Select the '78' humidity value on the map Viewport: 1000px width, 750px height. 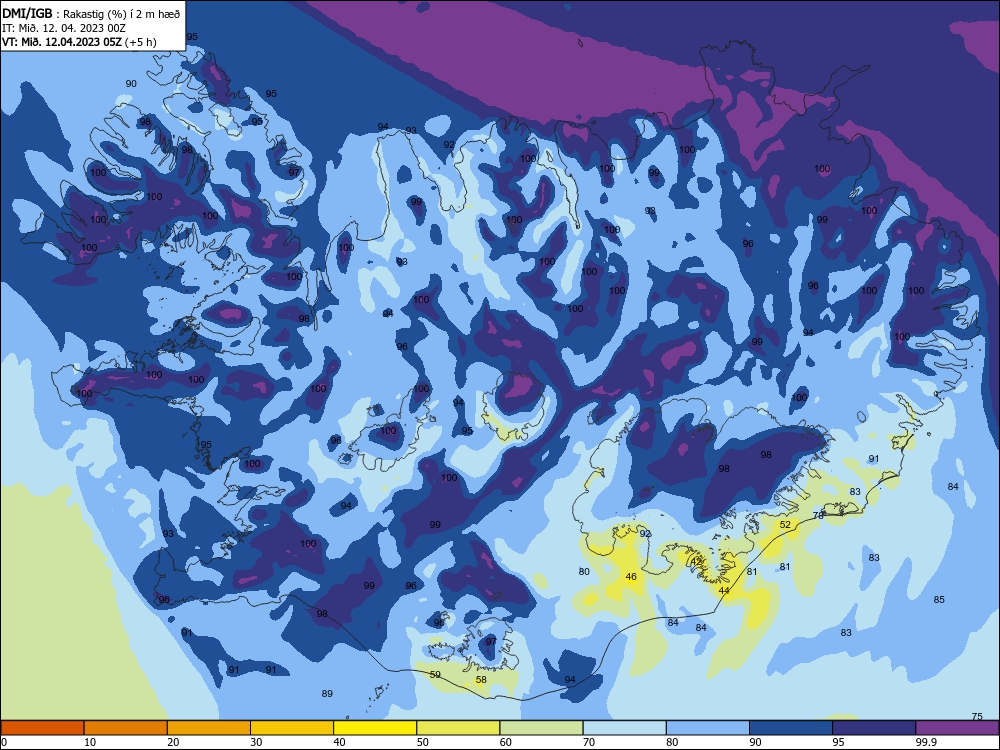click(818, 515)
